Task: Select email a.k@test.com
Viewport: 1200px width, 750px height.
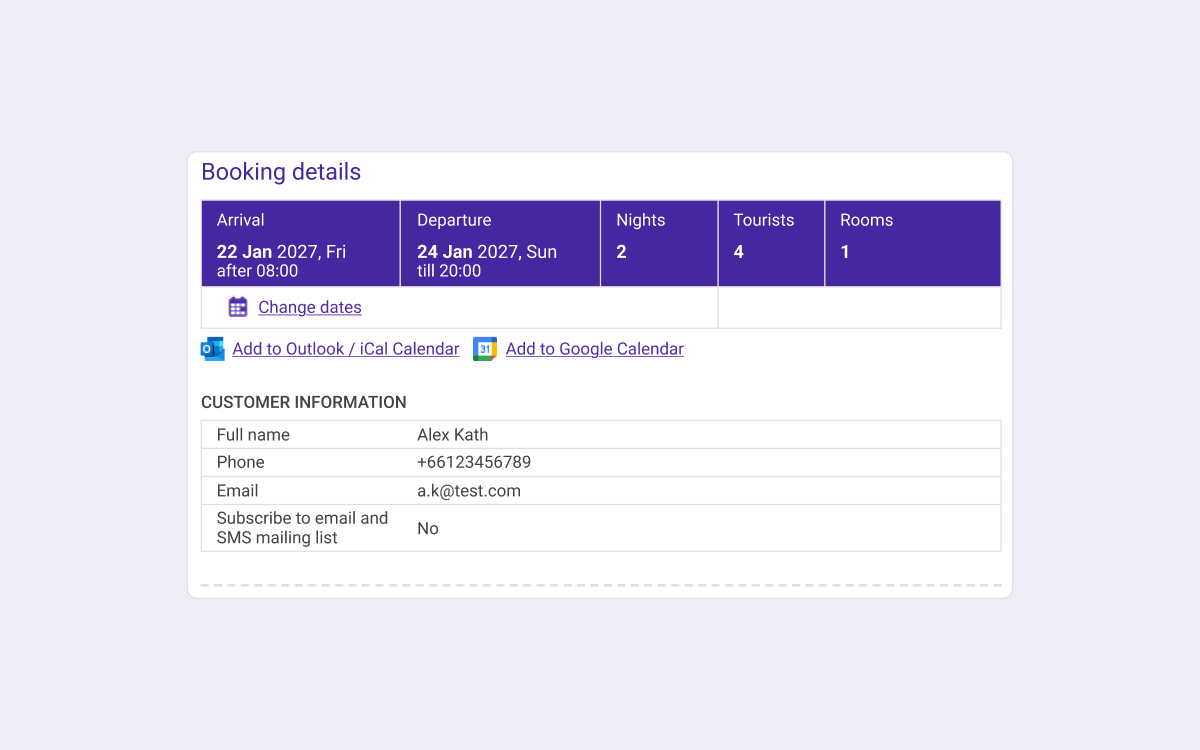Action: coord(469,491)
